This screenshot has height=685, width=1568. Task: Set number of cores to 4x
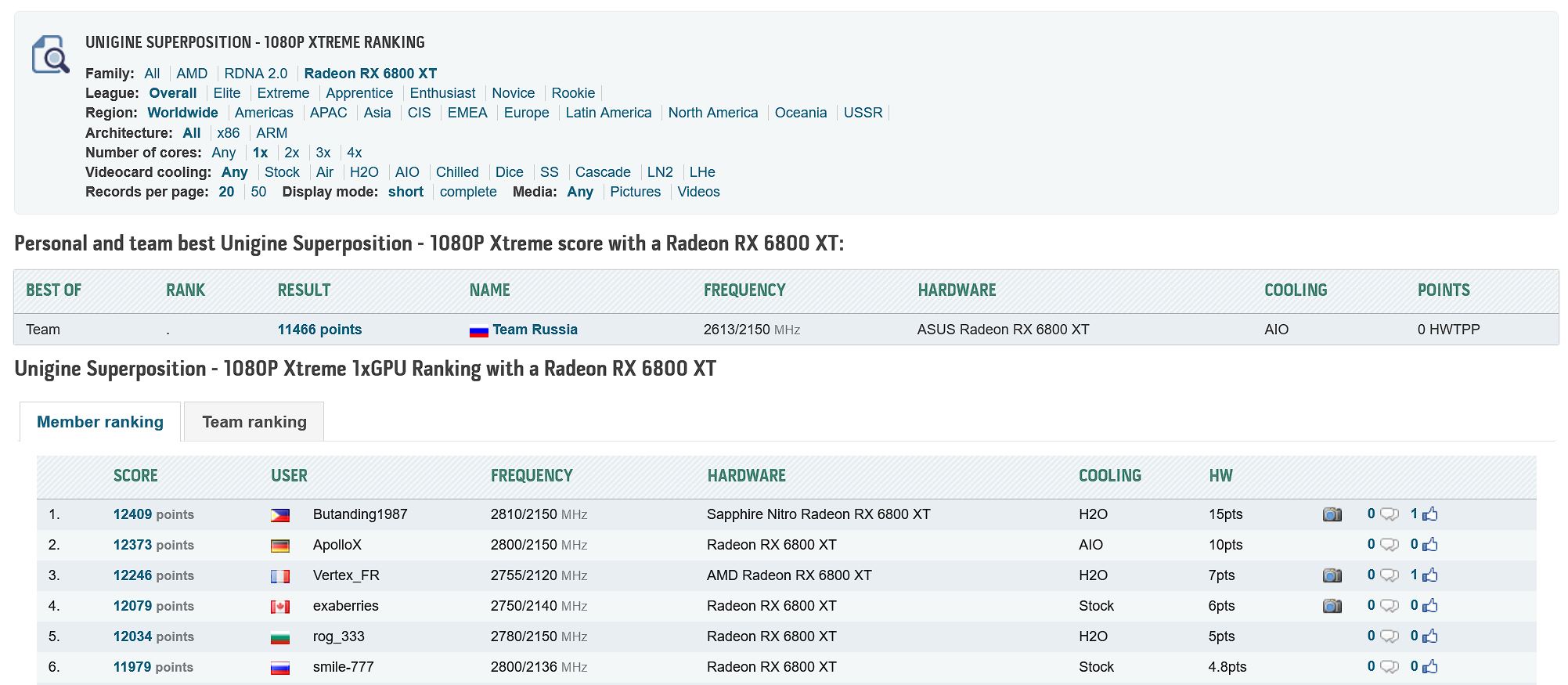pyautogui.click(x=355, y=153)
